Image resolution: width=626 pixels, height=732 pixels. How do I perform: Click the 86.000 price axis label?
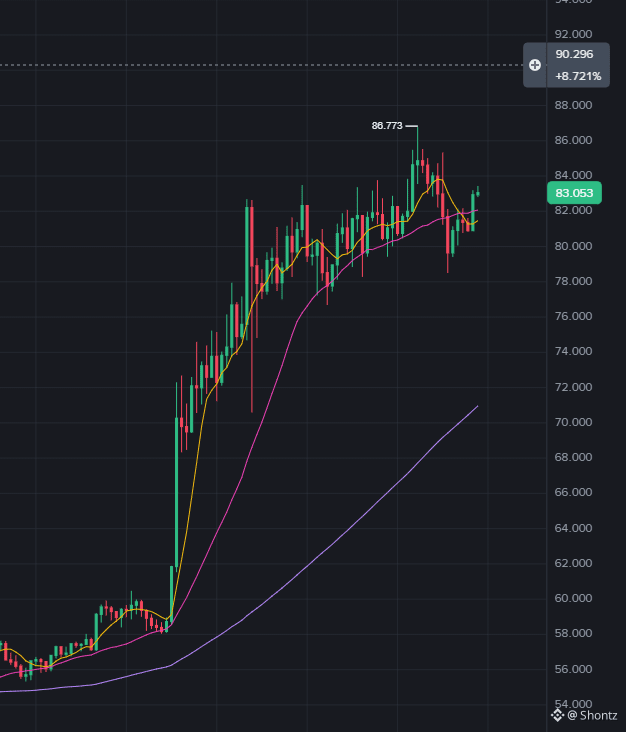[573, 140]
